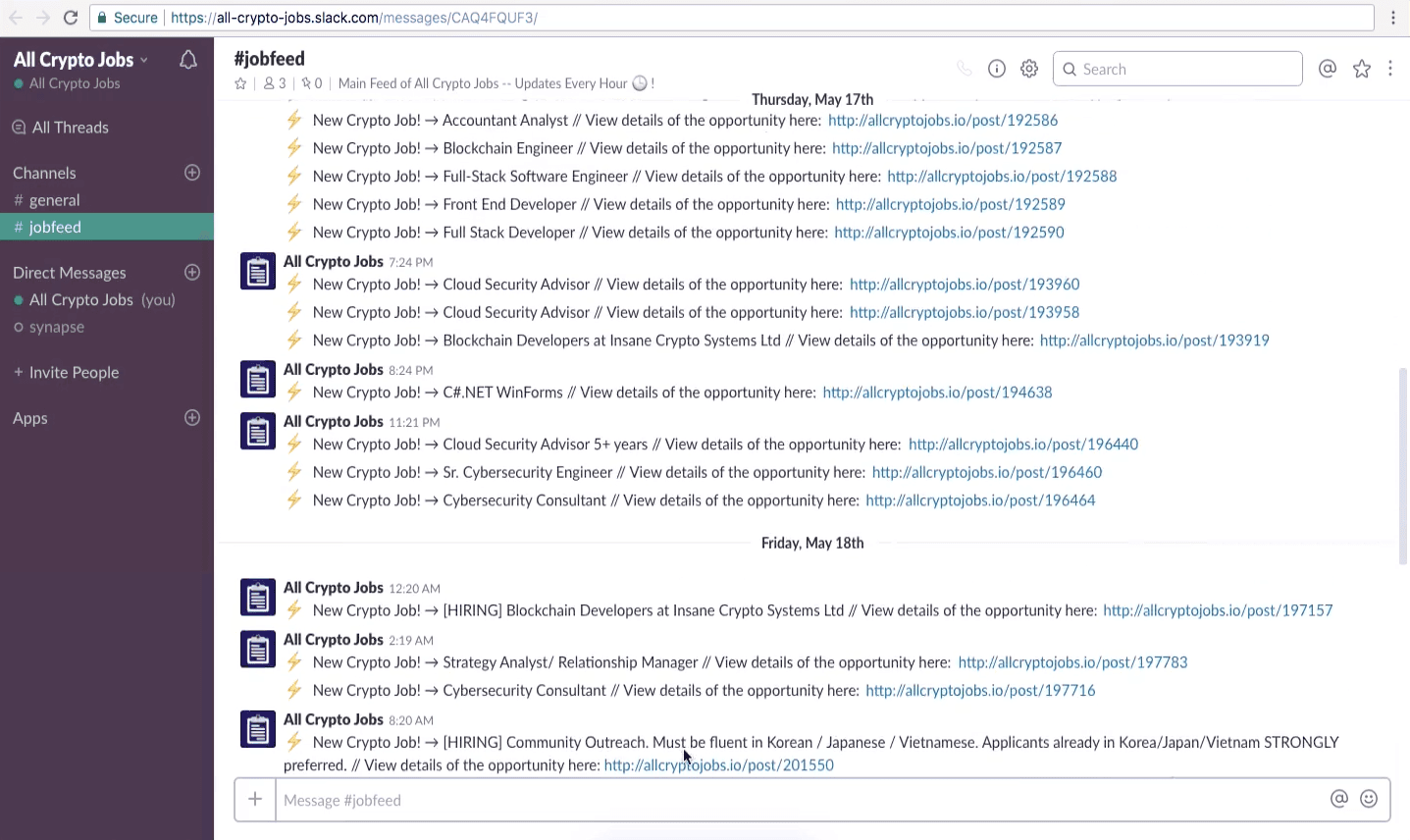Add a new channel with plus icon
1410x840 pixels.
192,173
